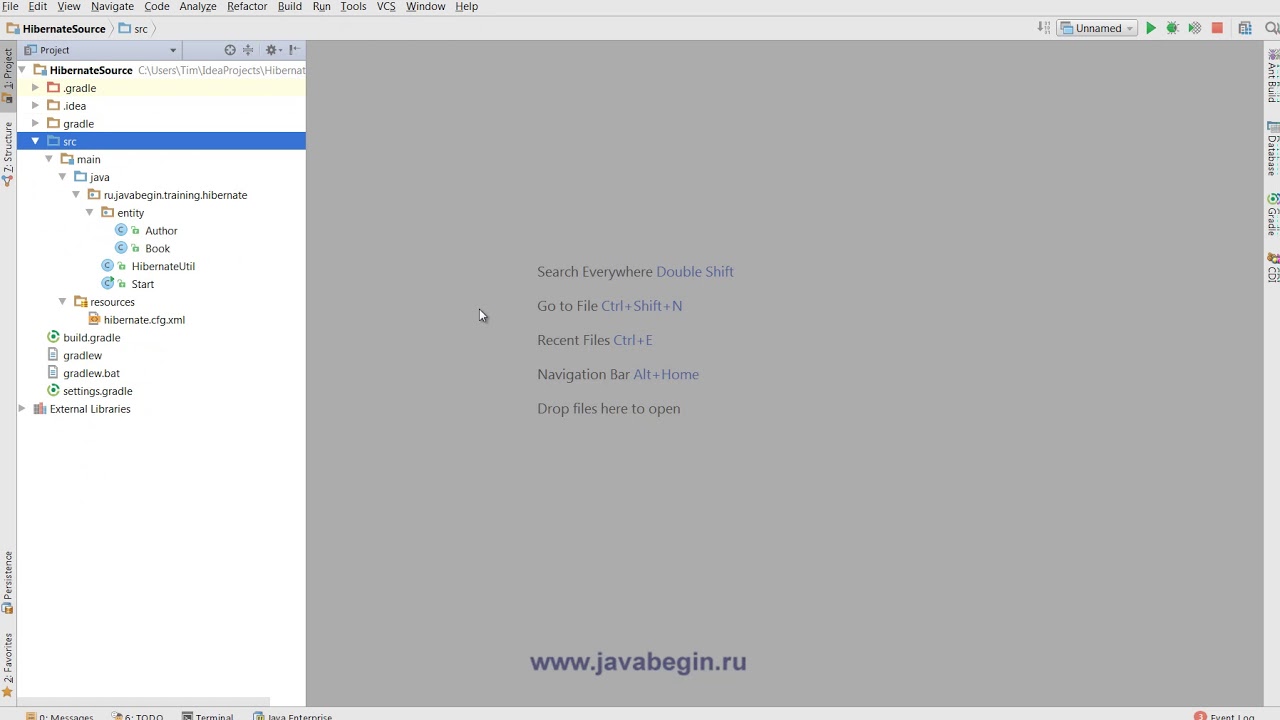Collapse all icon in Project panel header
Viewport: 1280px width, 720px height.
[x=248, y=50]
